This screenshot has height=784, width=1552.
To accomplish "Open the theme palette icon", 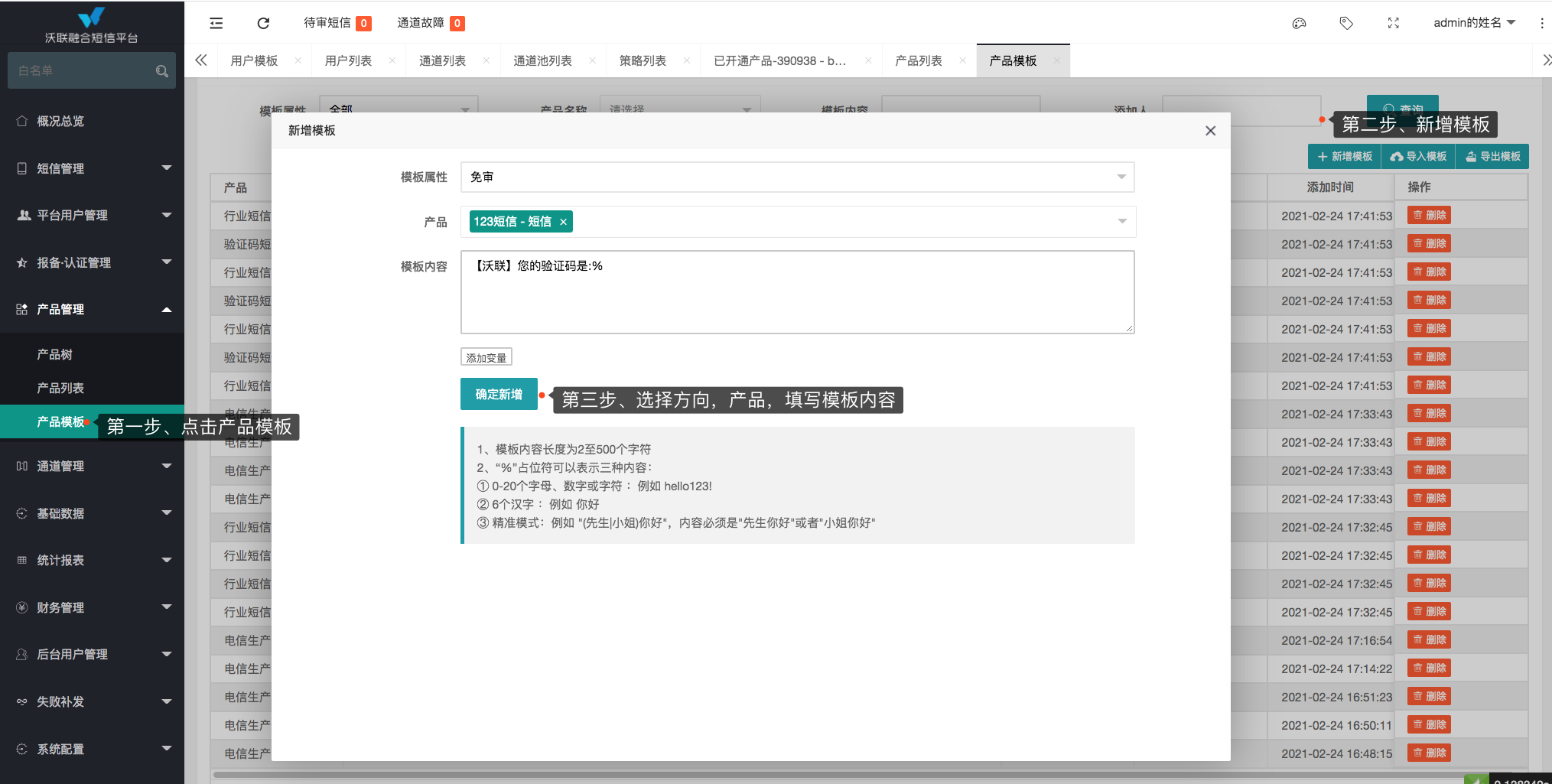I will coord(1299,23).
